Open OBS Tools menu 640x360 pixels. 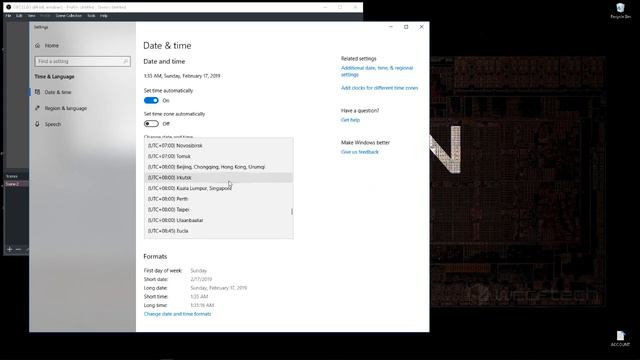91,16
